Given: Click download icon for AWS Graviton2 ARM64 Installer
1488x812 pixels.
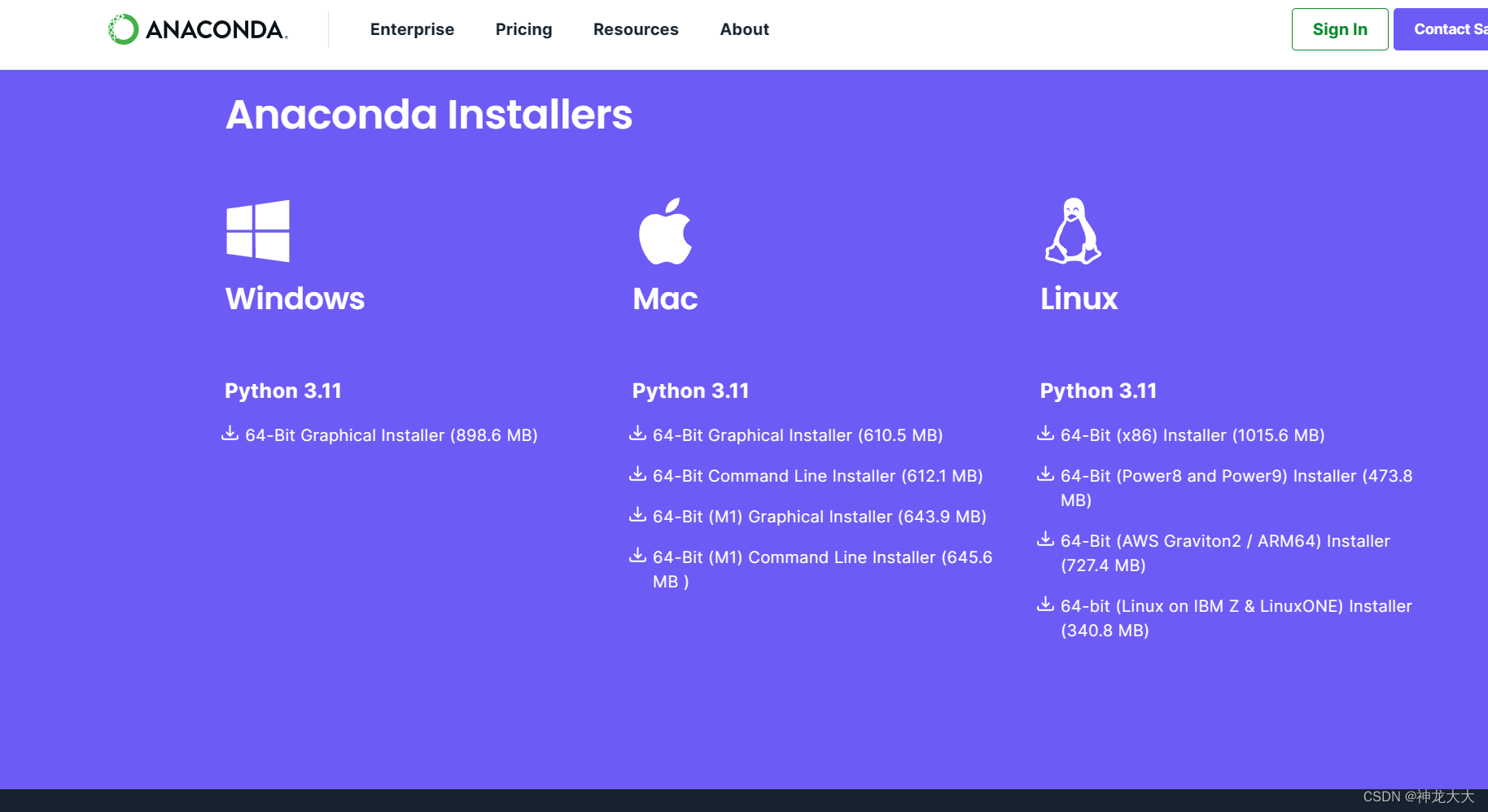Looking at the screenshot, I should click(1046, 539).
